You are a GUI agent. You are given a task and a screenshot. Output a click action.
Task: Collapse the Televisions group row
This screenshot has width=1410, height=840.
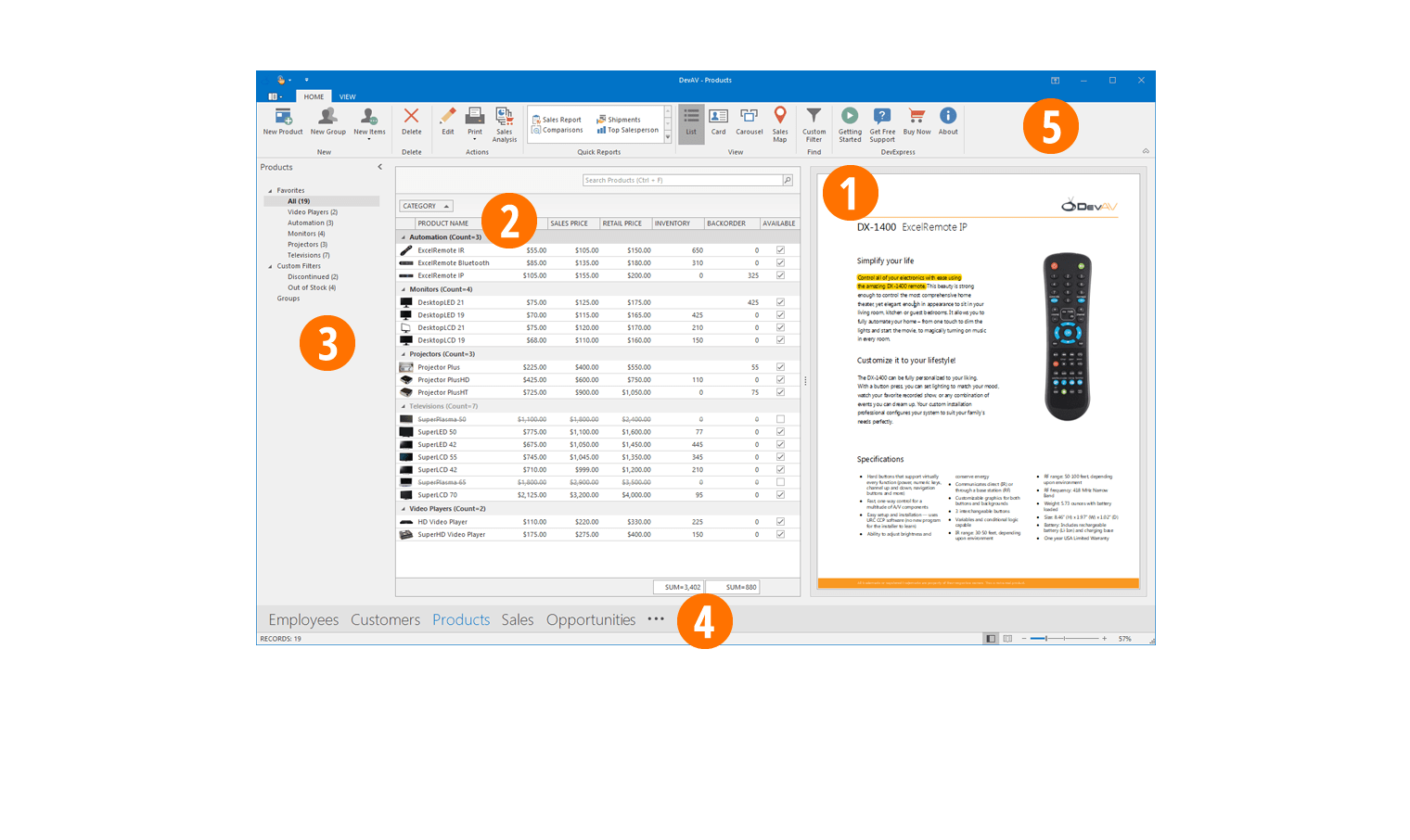tap(404, 406)
